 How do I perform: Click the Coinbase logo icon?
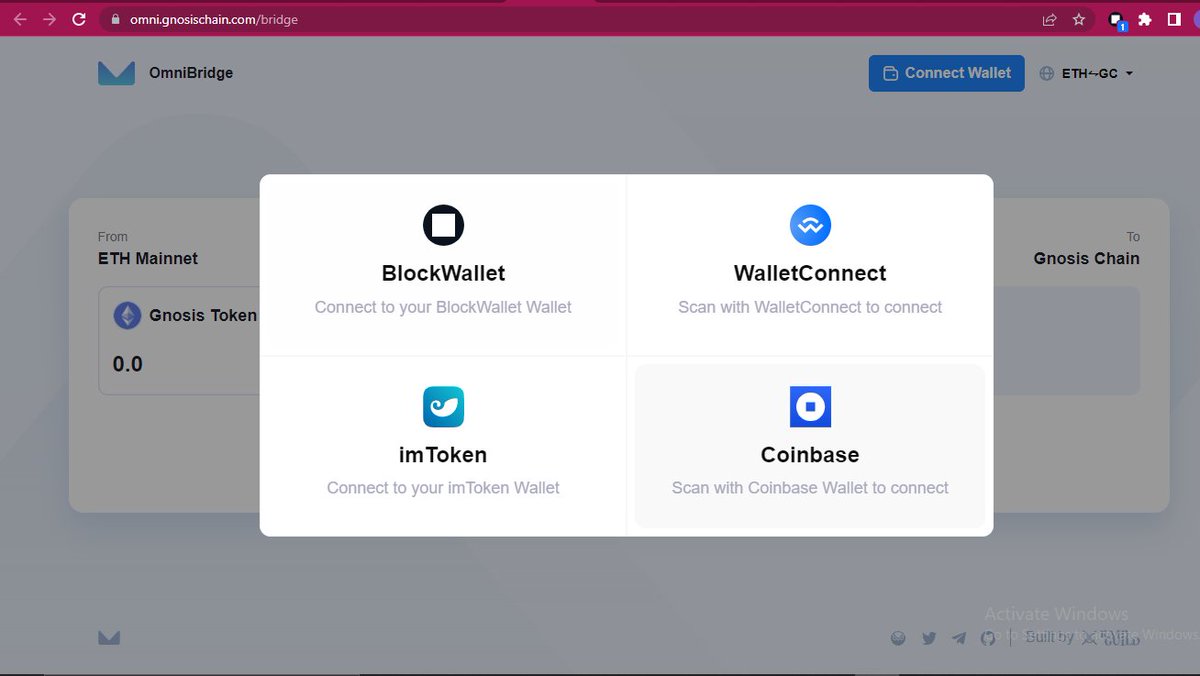coord(810,406)
